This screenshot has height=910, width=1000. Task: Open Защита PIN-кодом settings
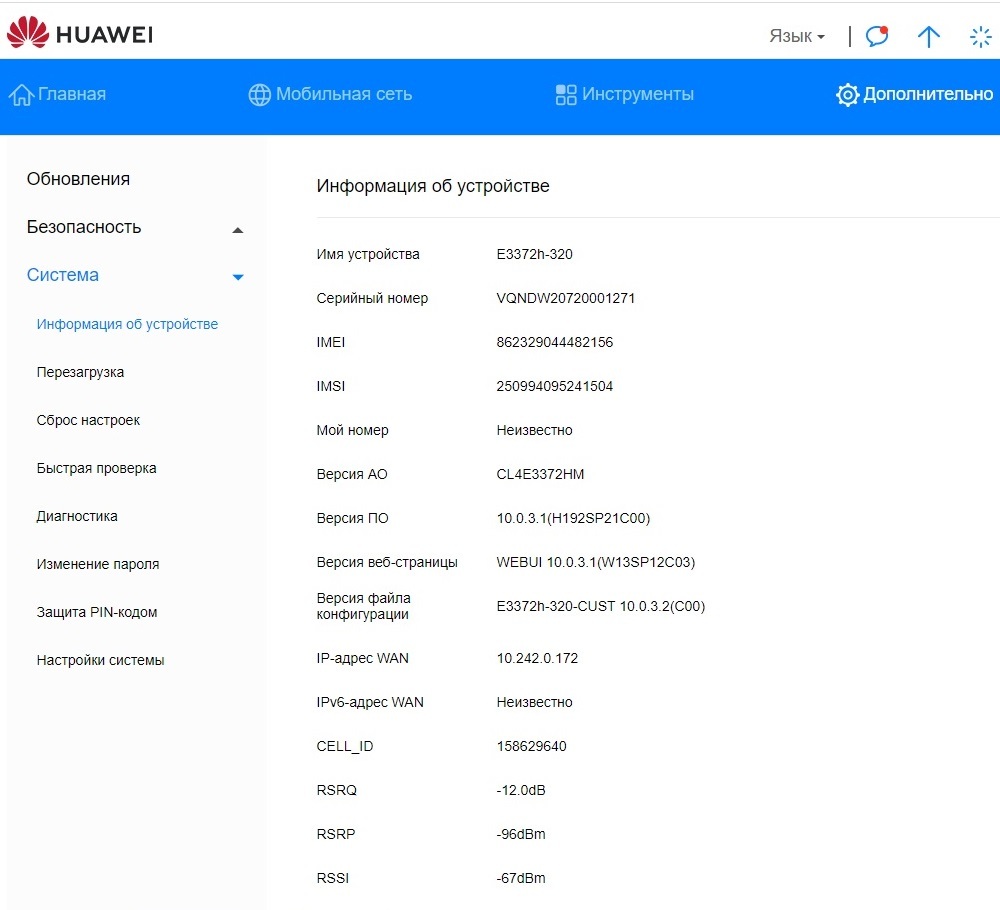click(x=97, y=612)
